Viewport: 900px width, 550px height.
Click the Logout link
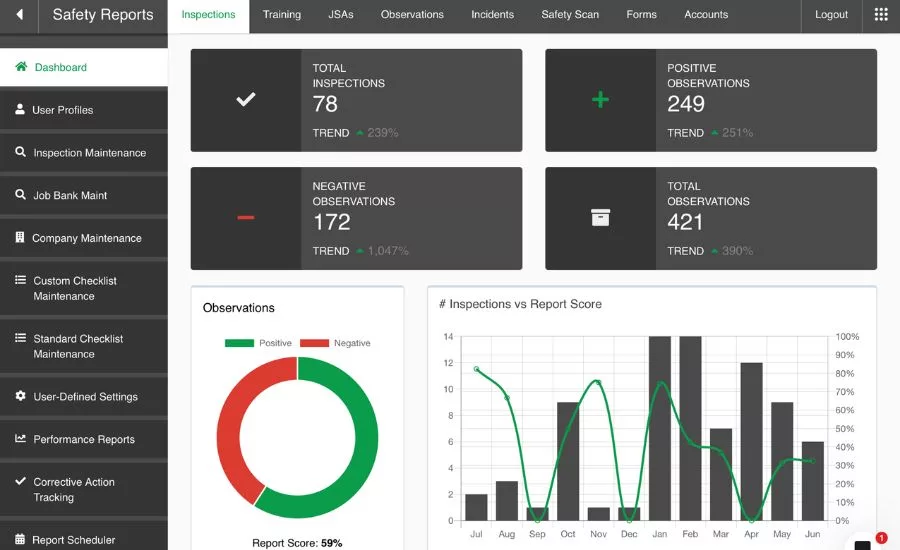[831, 15]
